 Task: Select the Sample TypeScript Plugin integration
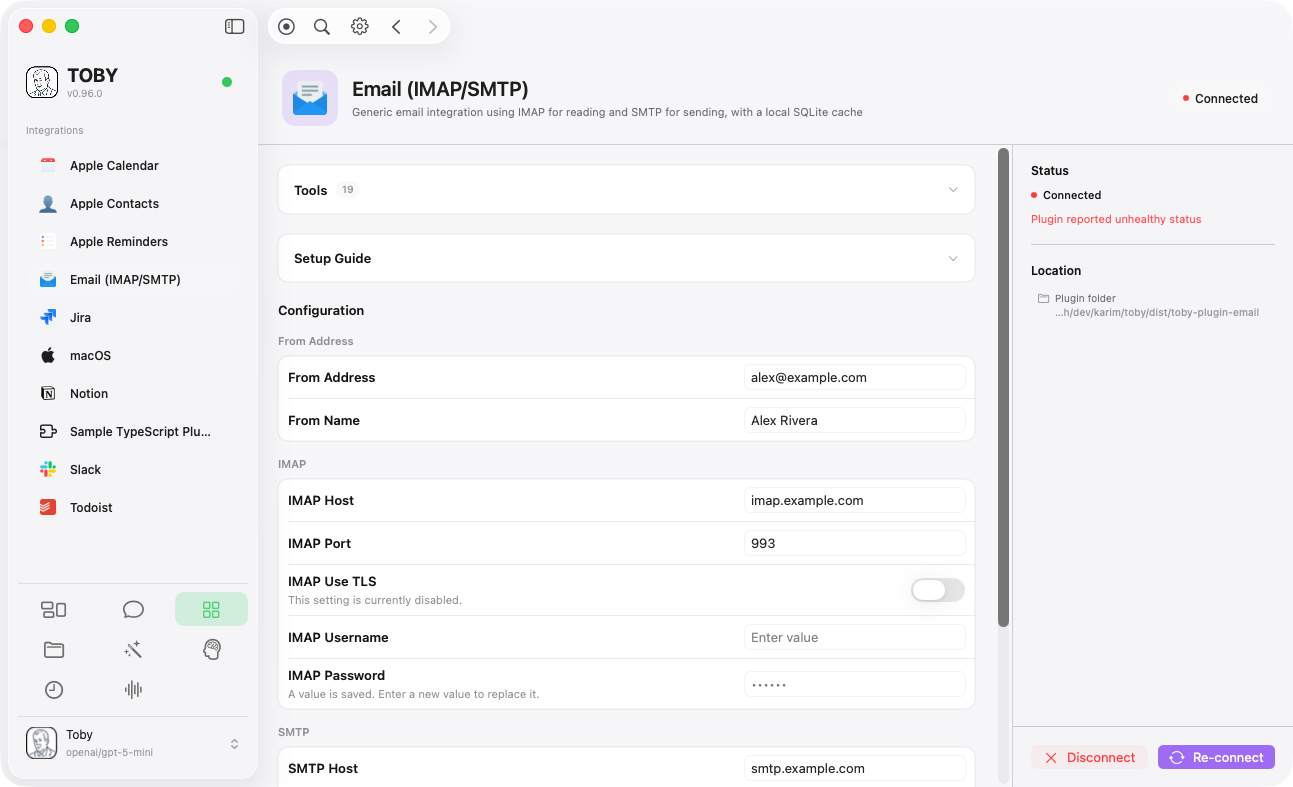click(133, 432)
